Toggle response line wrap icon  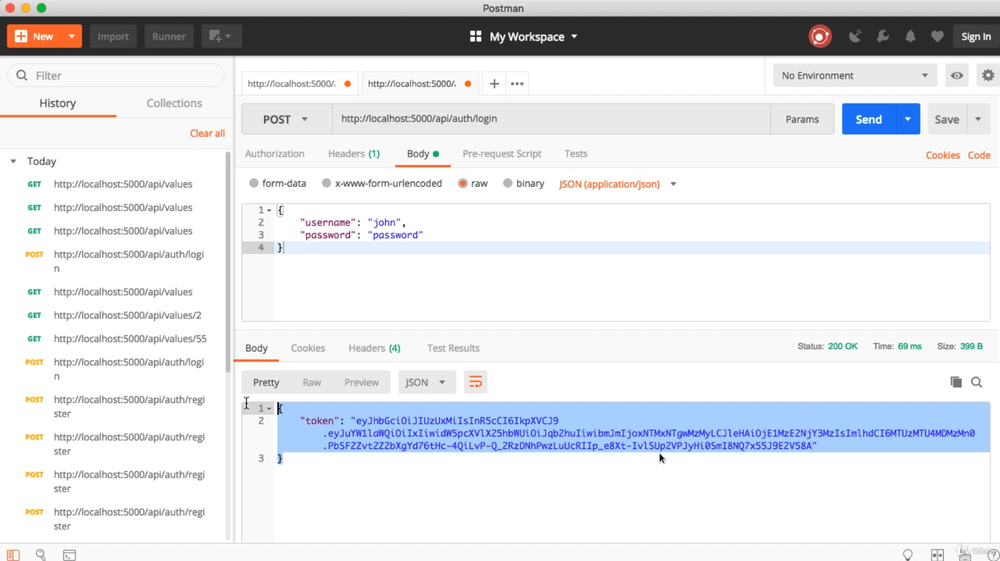pos(475,382)
